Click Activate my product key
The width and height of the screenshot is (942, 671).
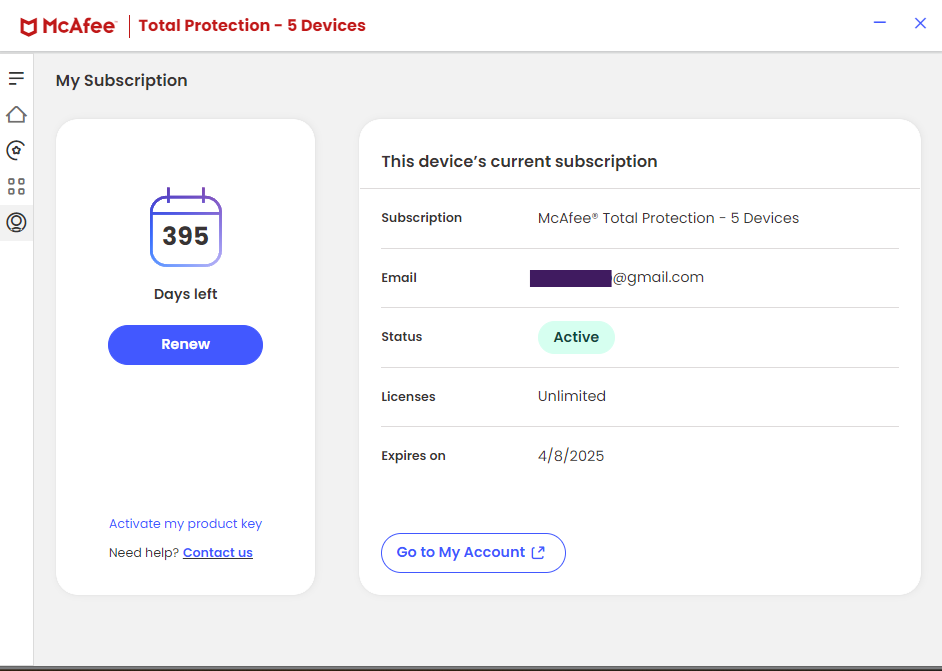click(x=185, y=523)
